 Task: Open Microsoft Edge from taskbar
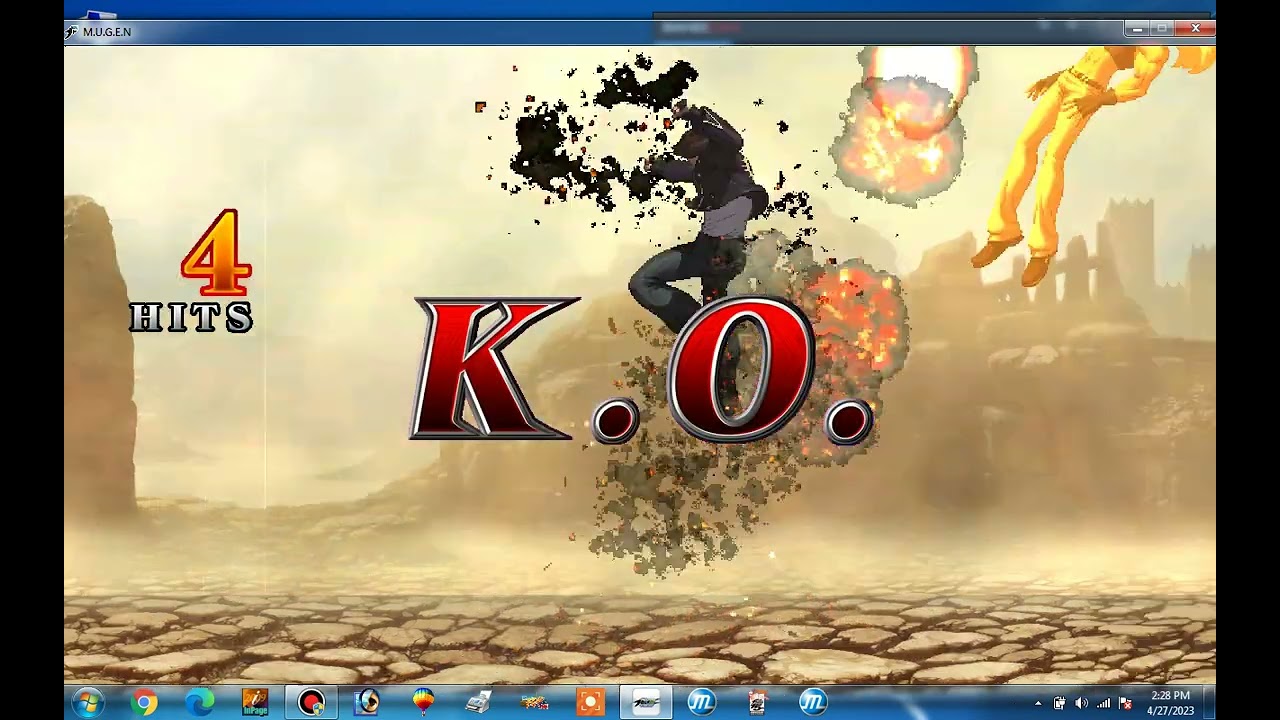(x=200, y=703)
